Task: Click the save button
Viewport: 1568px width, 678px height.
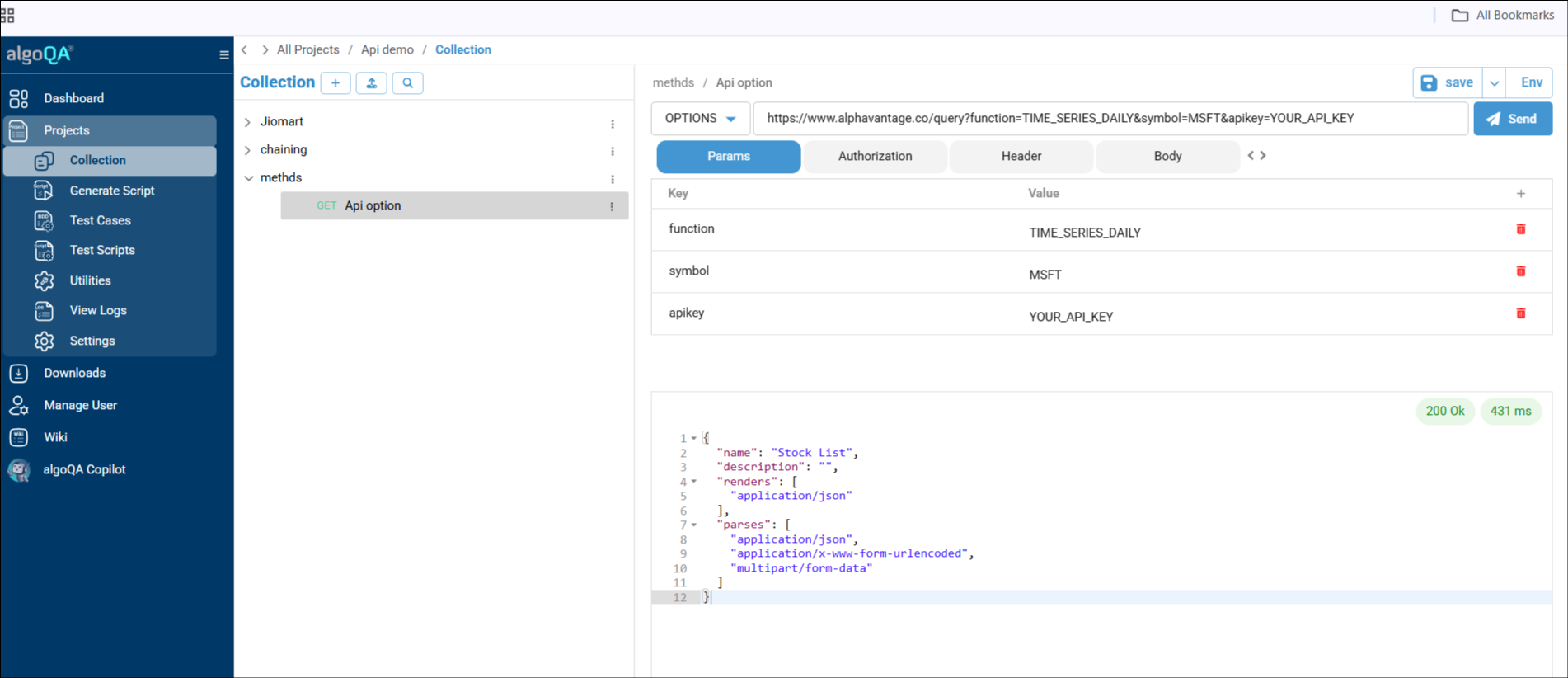Action: coord(1448,83)
